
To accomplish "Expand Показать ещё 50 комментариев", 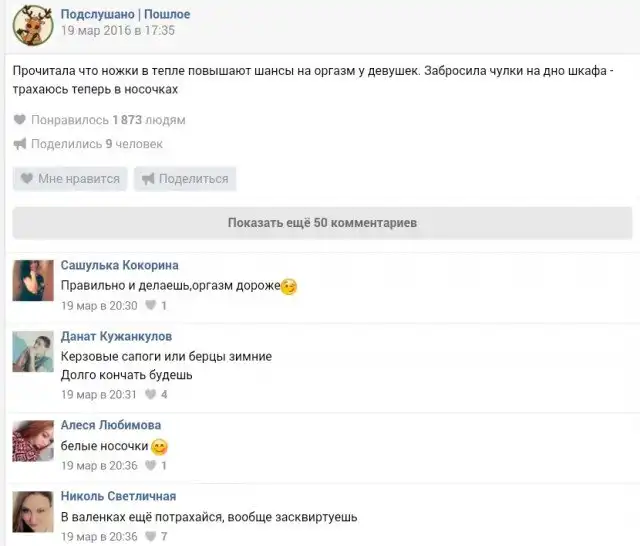I will [x=322, y=223].
